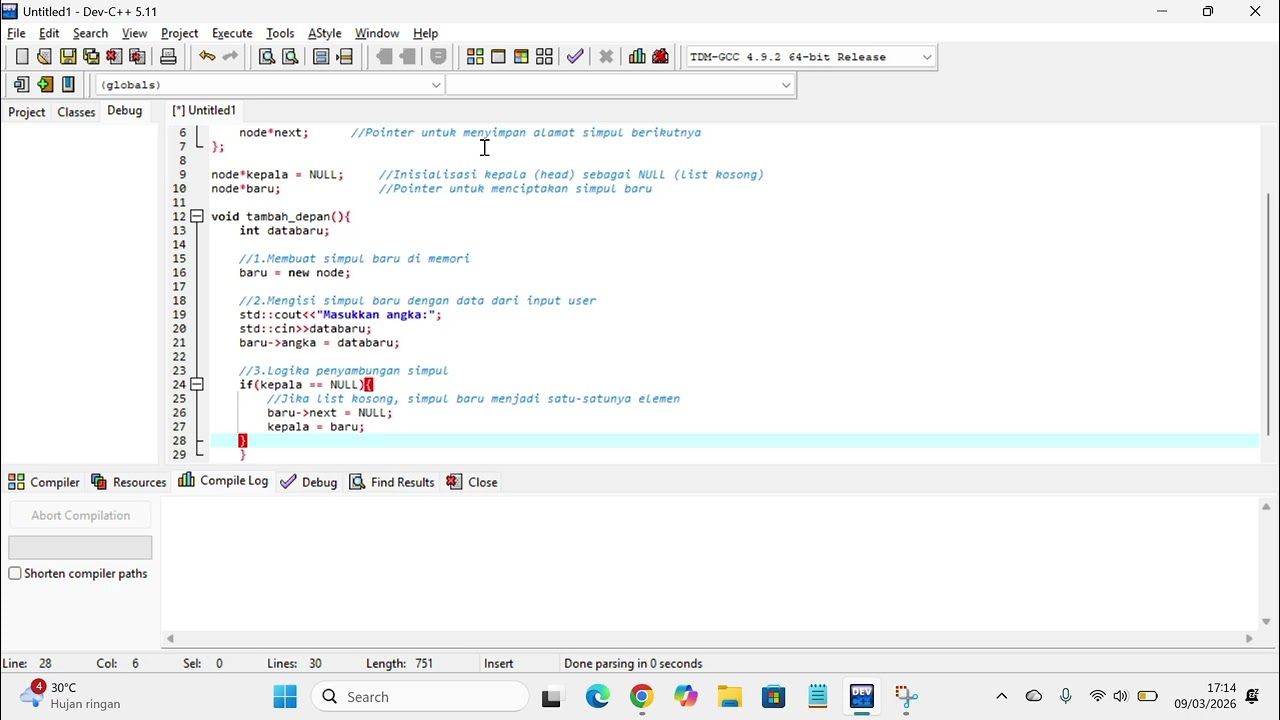
Task: Click the Rebuild All toolbar icon
Action: click(544, 57)
